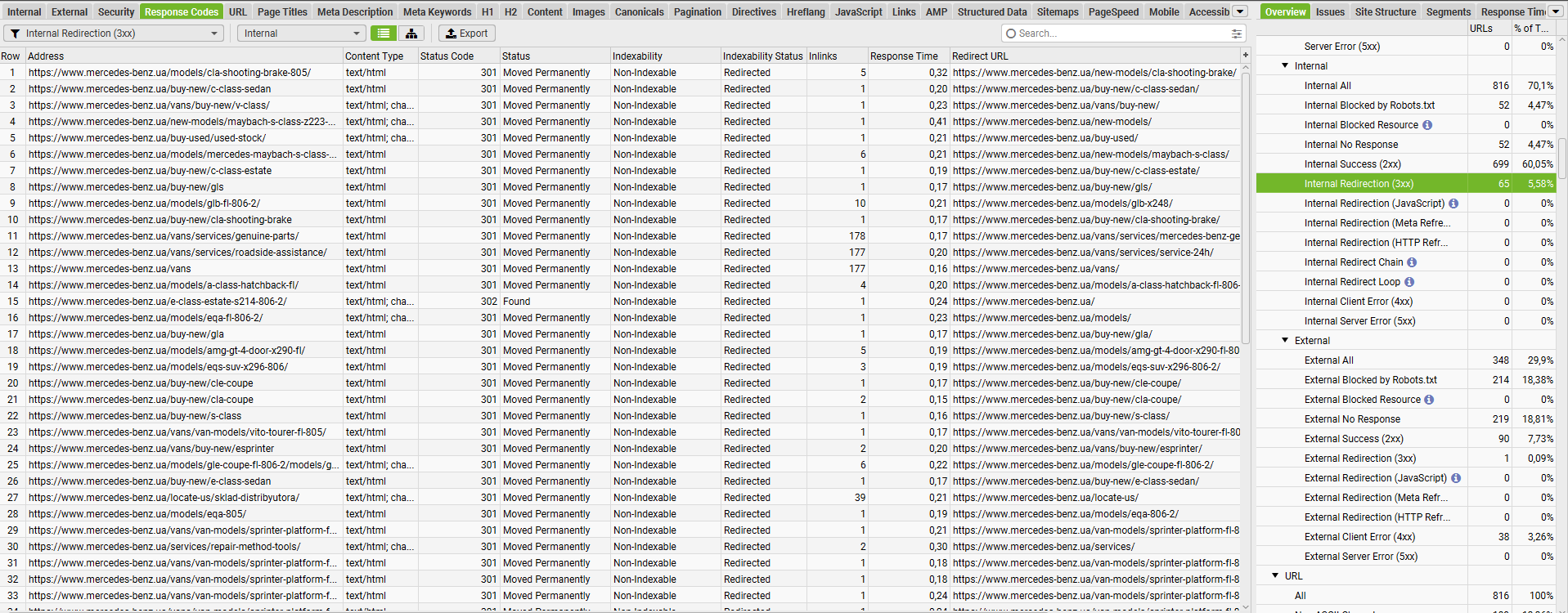Switch to tree view mode

tap(411, 34)
